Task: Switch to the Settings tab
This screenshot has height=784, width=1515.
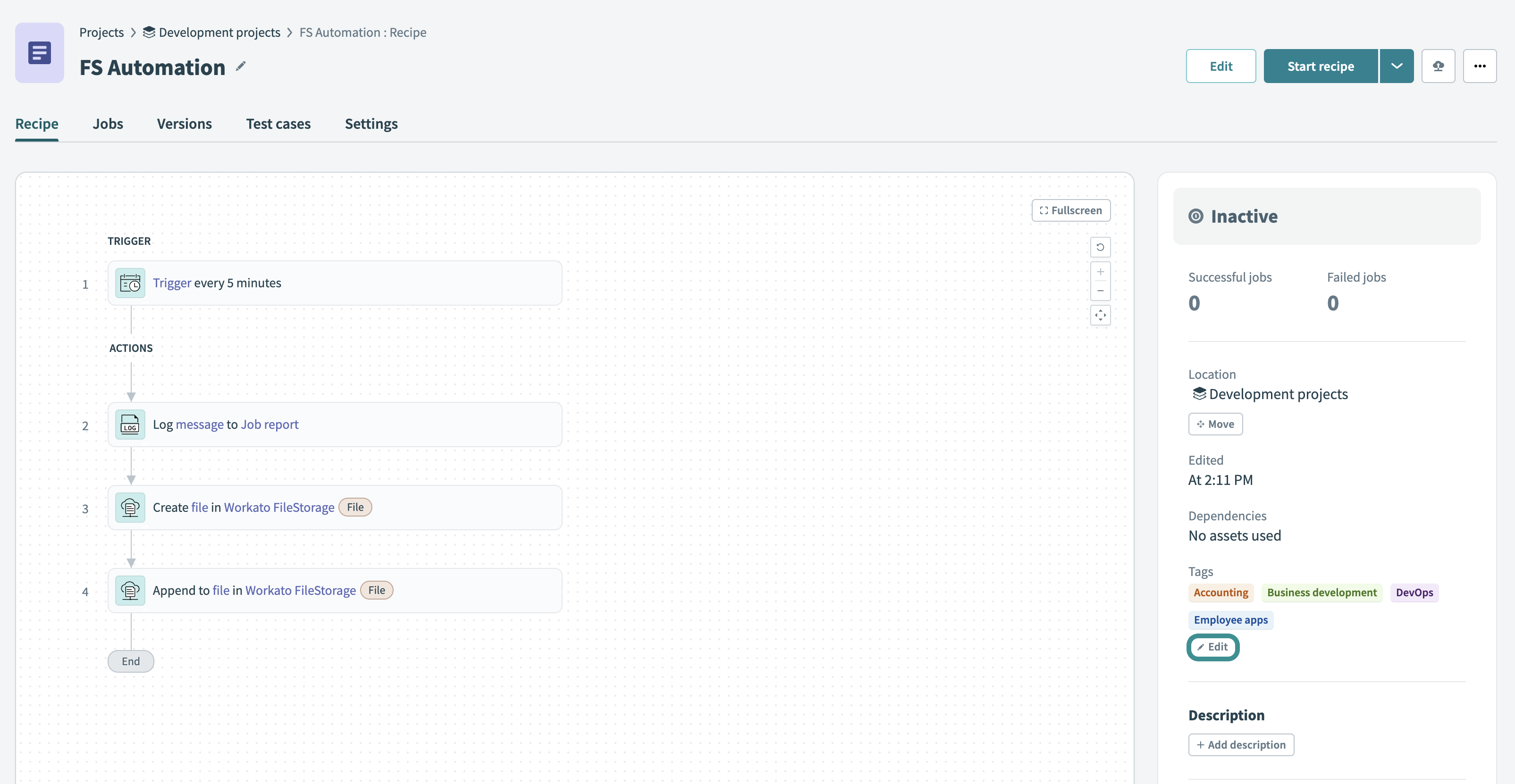Action: tap(371, 123)
